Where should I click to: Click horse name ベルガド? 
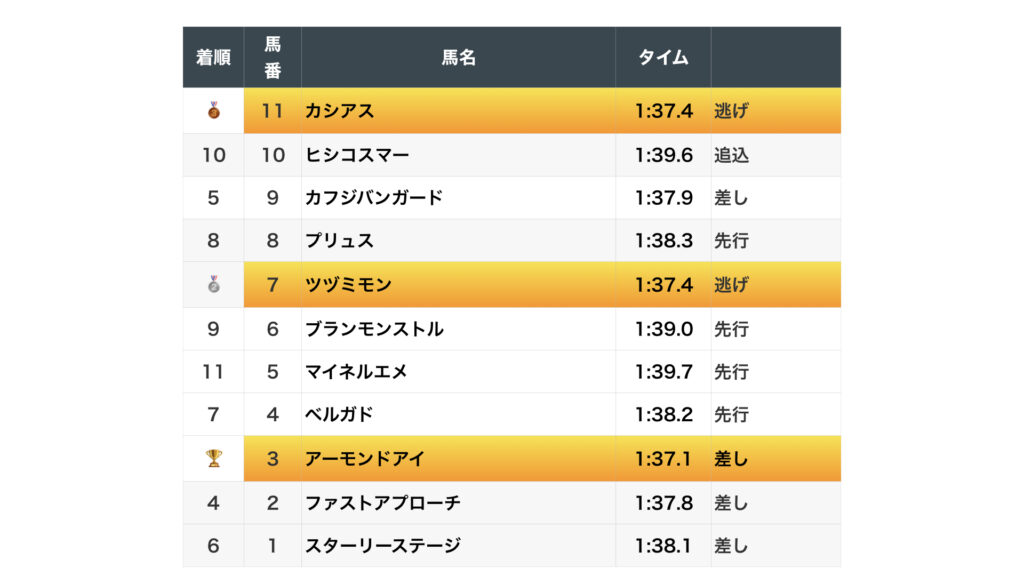click(x=339, y=415)
